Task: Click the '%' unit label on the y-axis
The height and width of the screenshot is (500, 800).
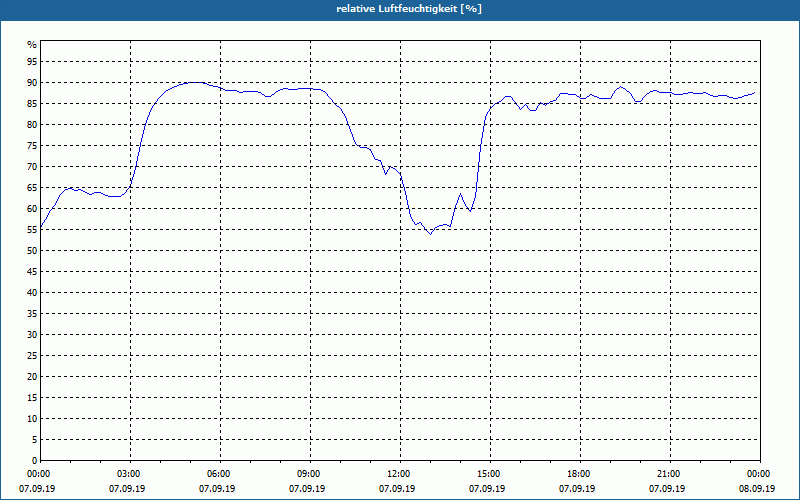Action: pyautogui.click(x=32, y=45)
